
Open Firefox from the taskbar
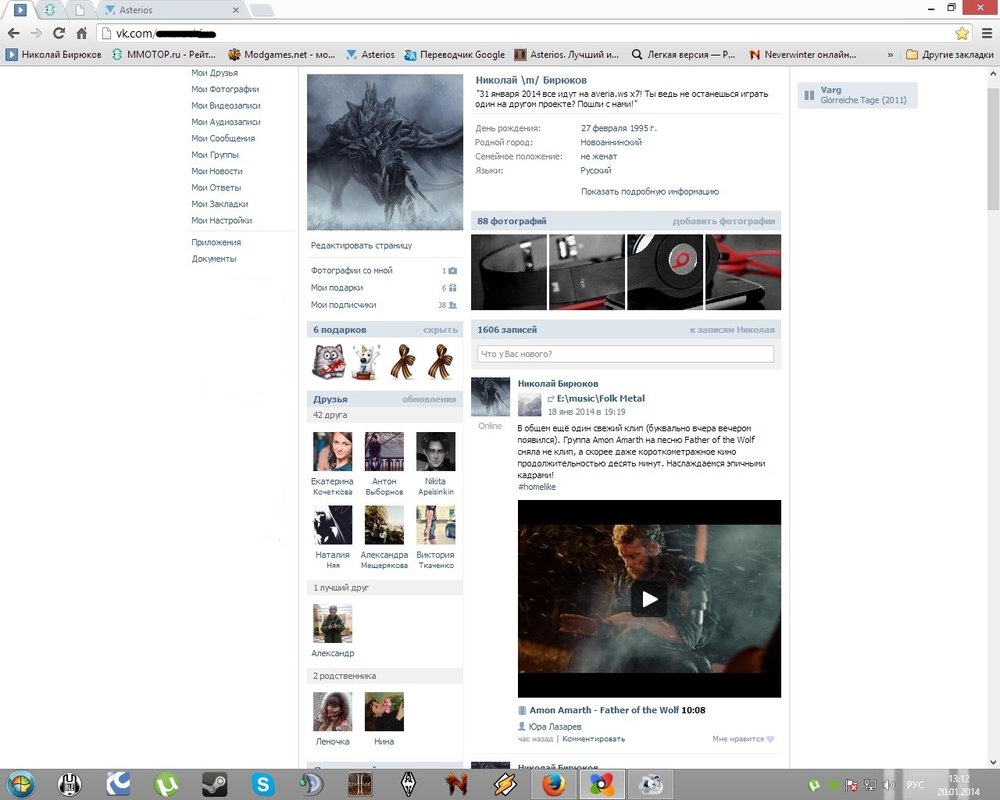[x=554, y=784]
